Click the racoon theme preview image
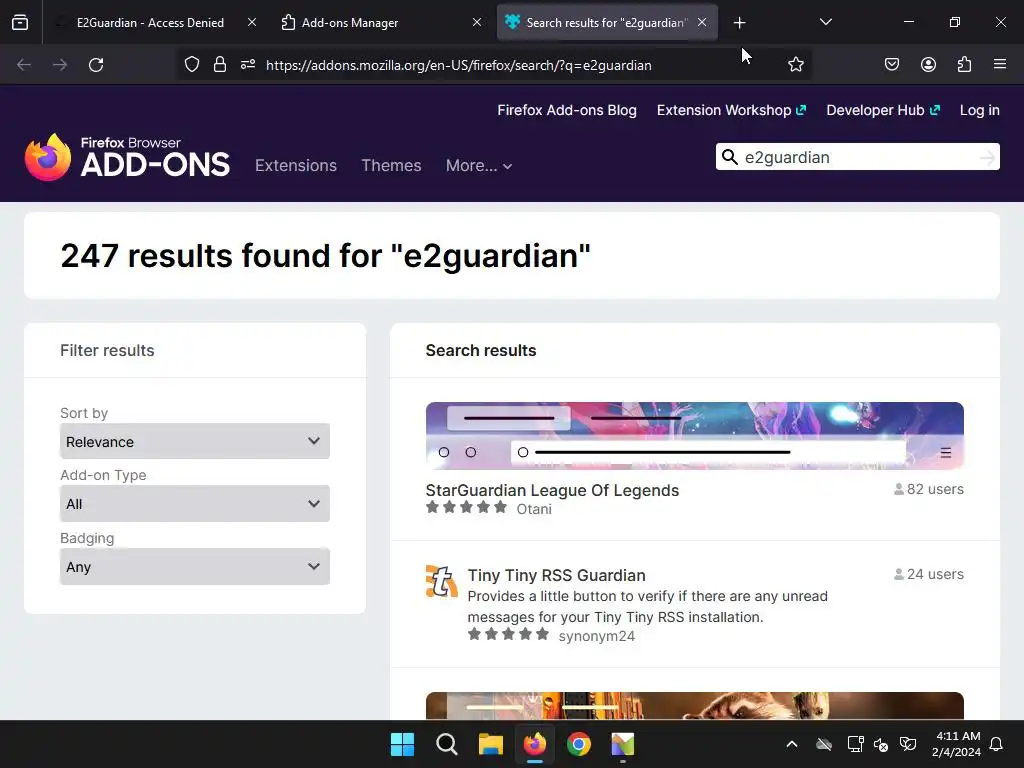 pyautogui.click(x=695, y=706)
